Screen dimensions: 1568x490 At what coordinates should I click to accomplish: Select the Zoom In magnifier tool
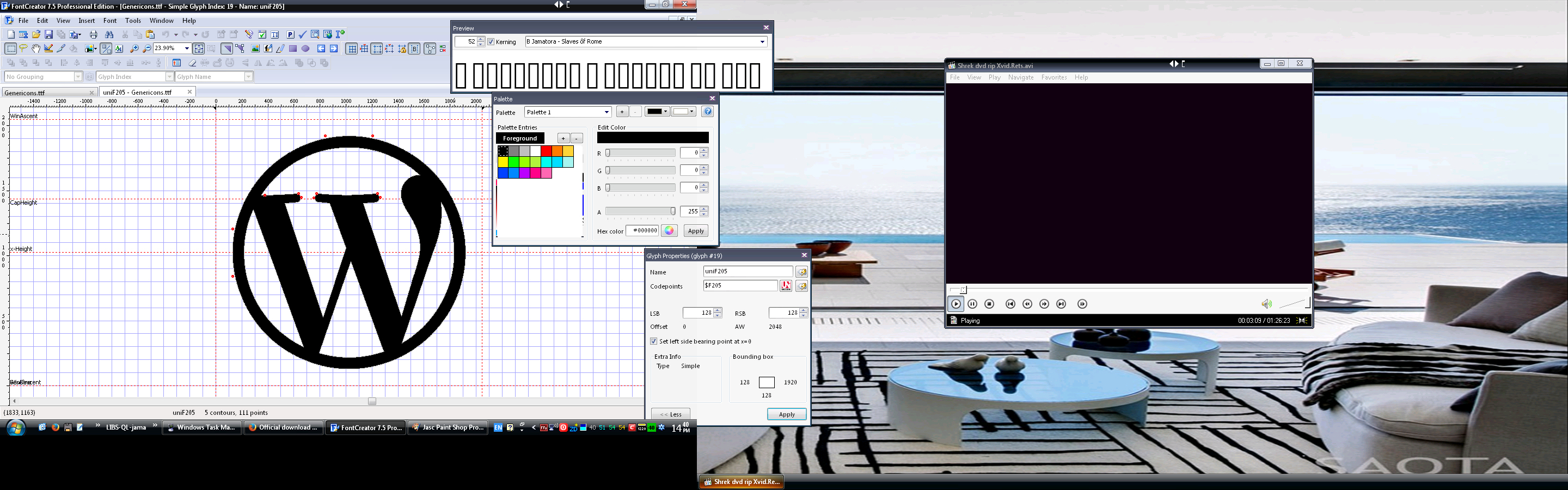(134, 48)
